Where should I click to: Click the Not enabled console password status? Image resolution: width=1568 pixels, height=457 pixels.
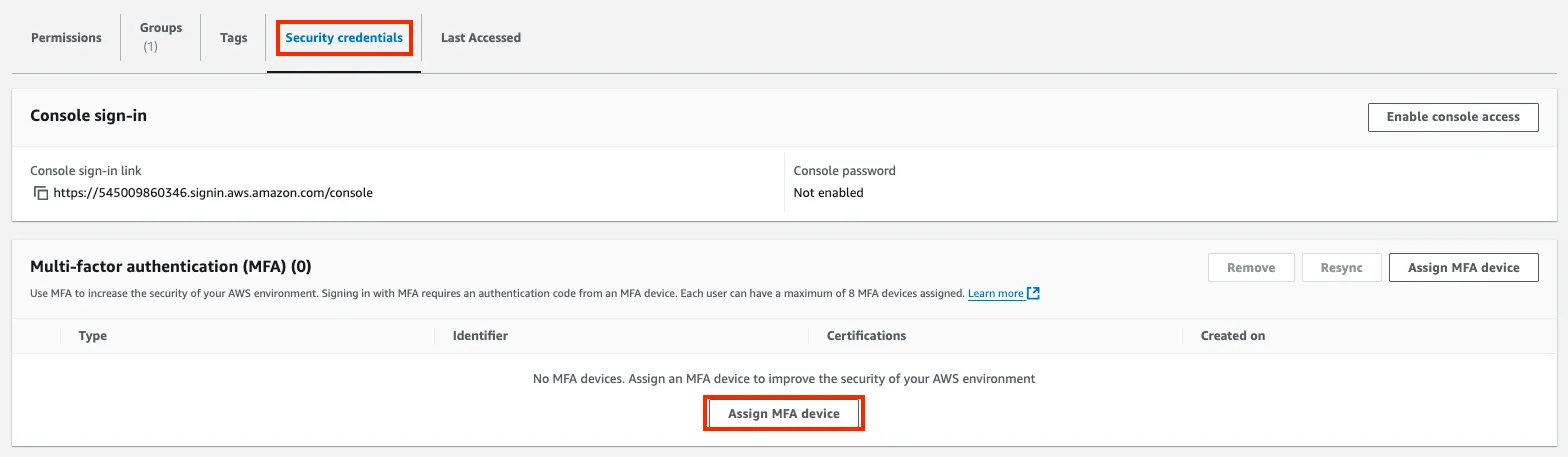point(828,193)
